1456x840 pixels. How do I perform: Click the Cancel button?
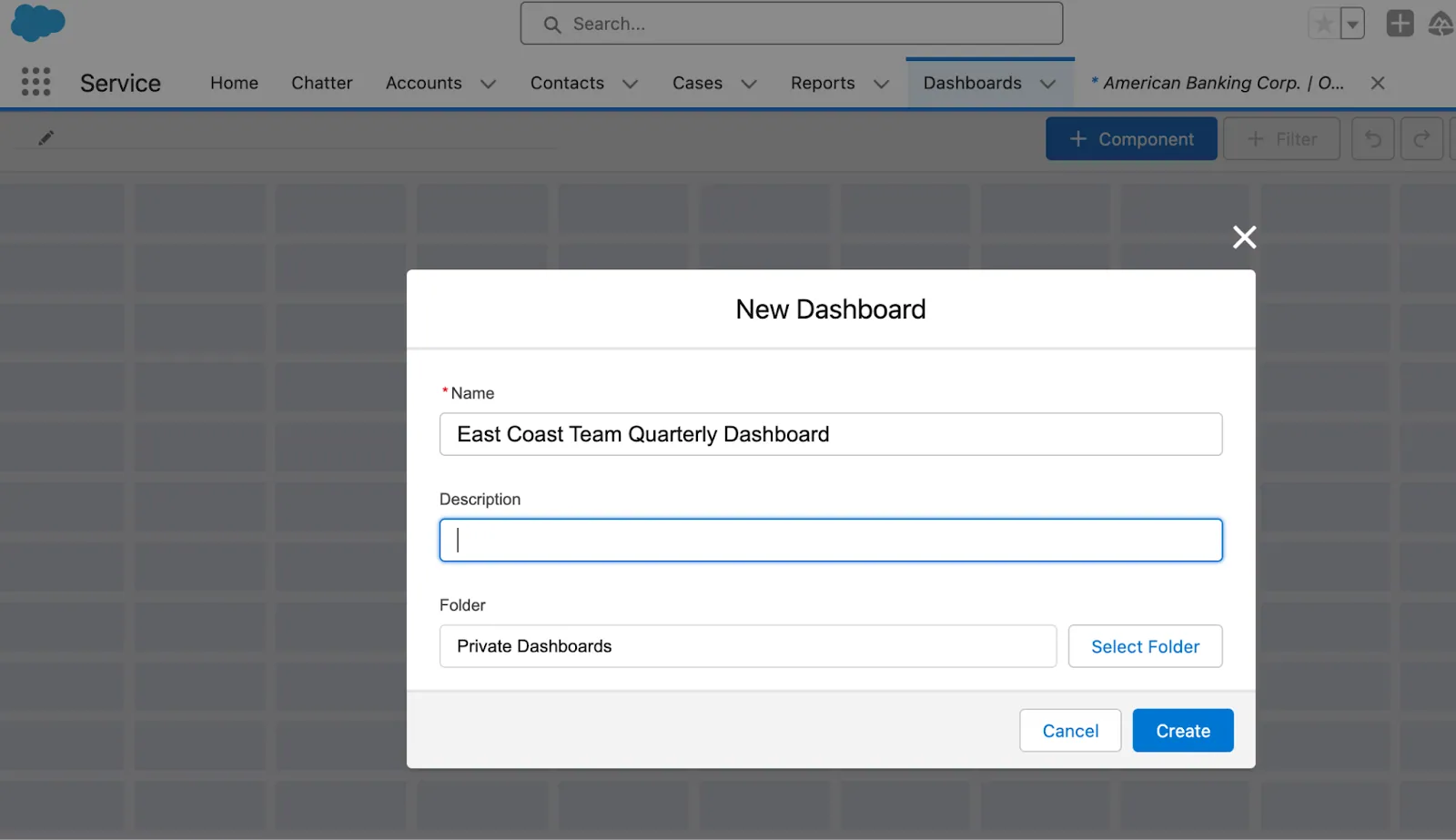pyautogui.click(x=1070, y=731)
